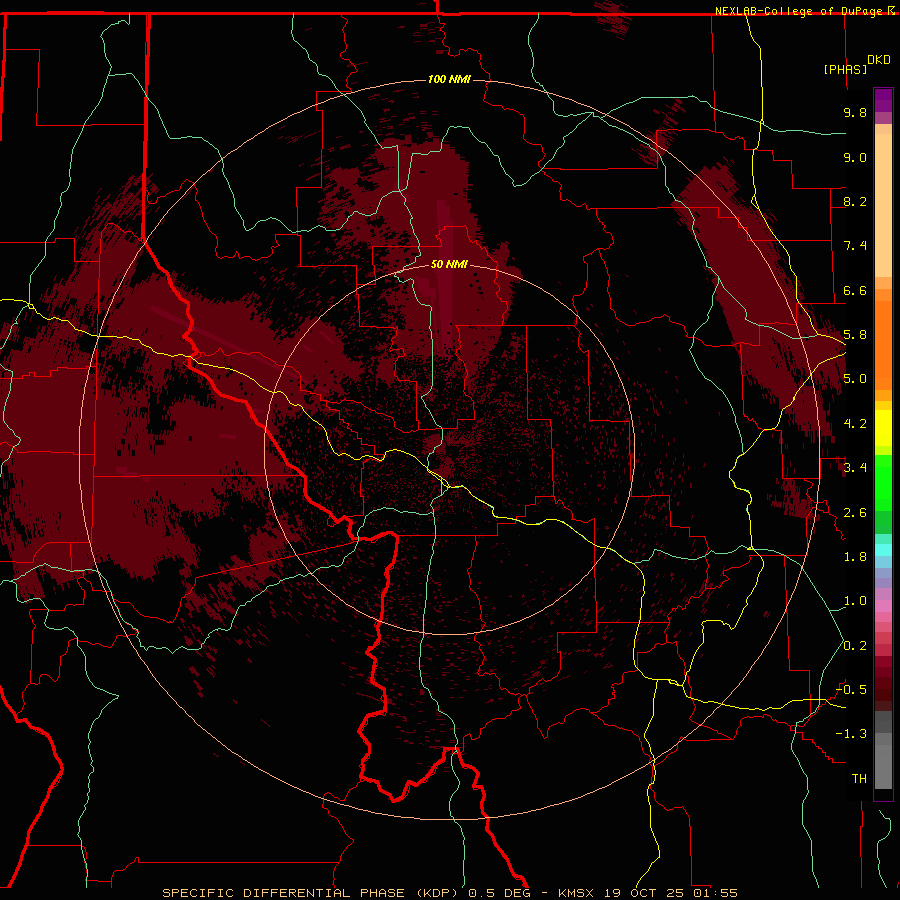
Task: Click the light peach segment of the color bar
Action: (x=883, y=205)
